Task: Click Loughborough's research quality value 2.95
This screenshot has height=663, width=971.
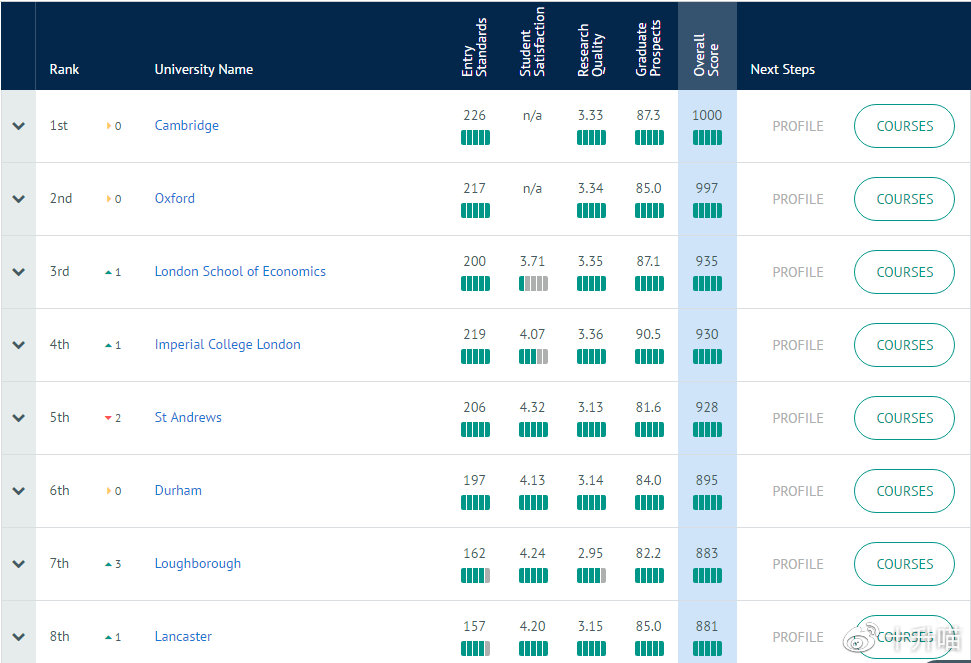Action: (590, 554)
